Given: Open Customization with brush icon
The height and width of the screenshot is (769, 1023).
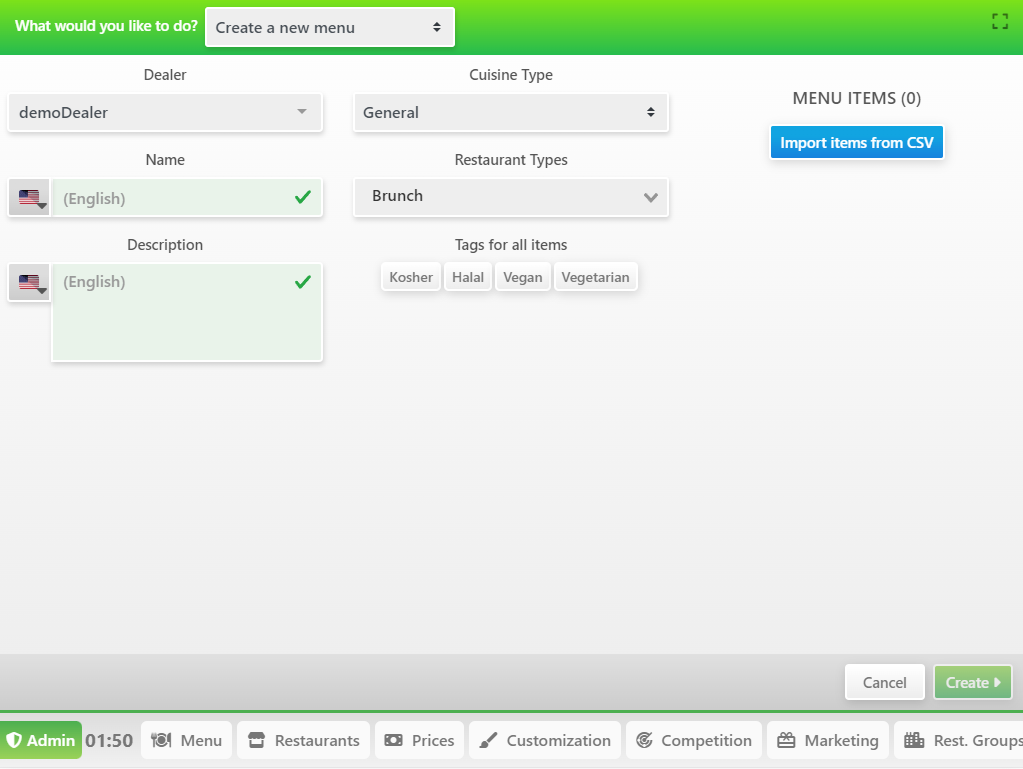Looking at the screenshot, I should pos(545,740).
